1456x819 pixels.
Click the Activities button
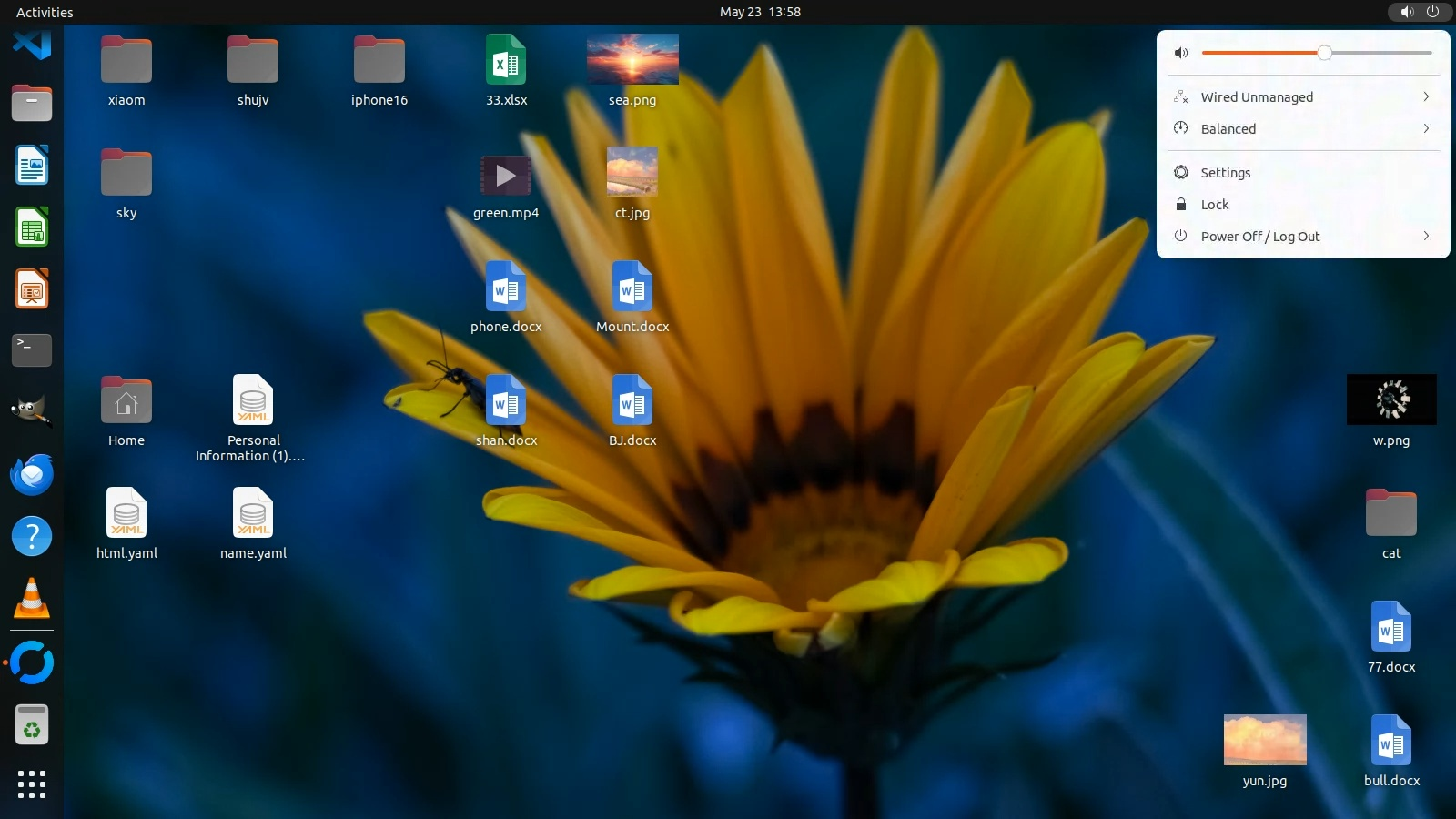(x=45, y=12)
